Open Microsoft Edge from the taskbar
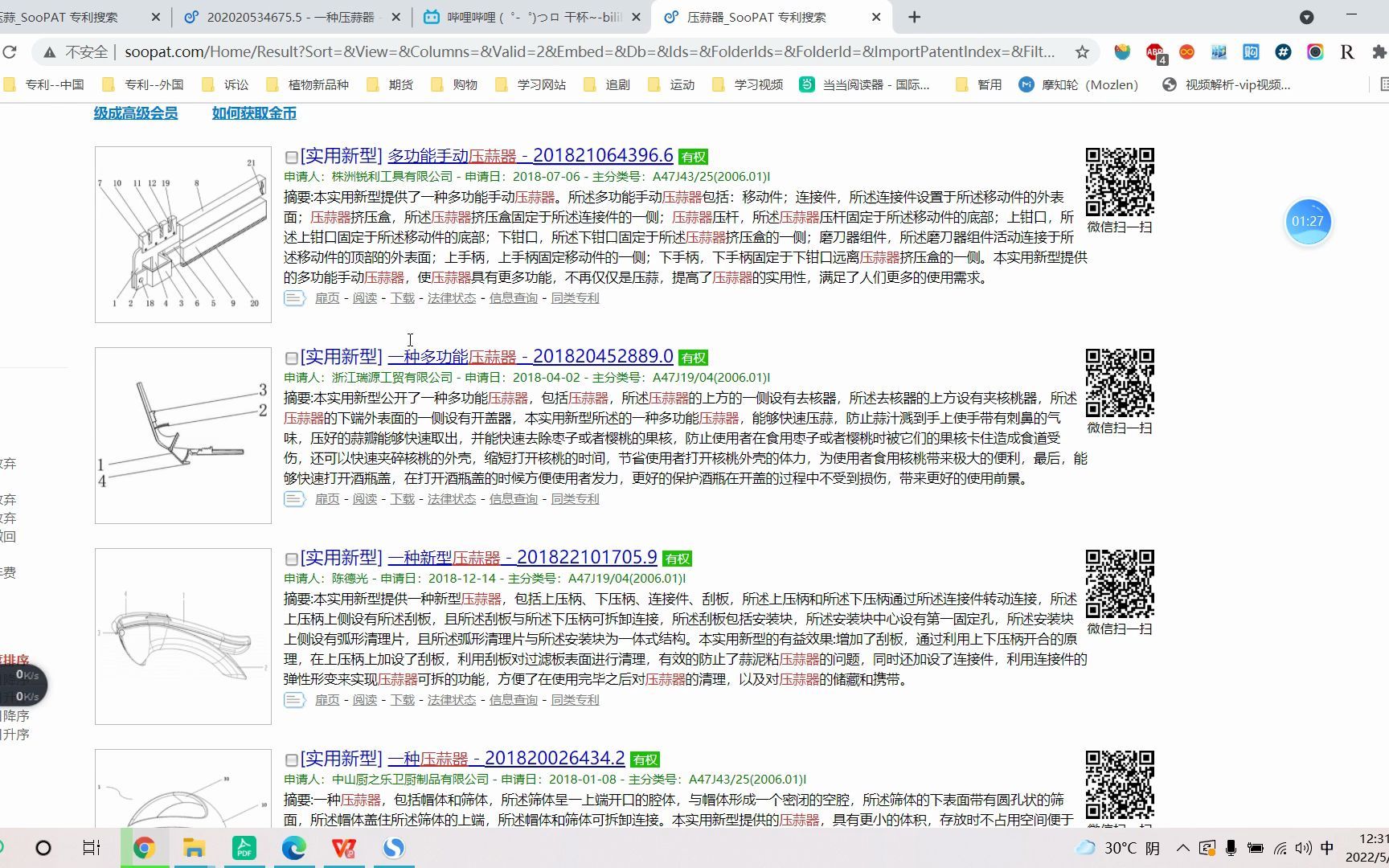This screenshot has height=868, width=1389. pos(293,848)
